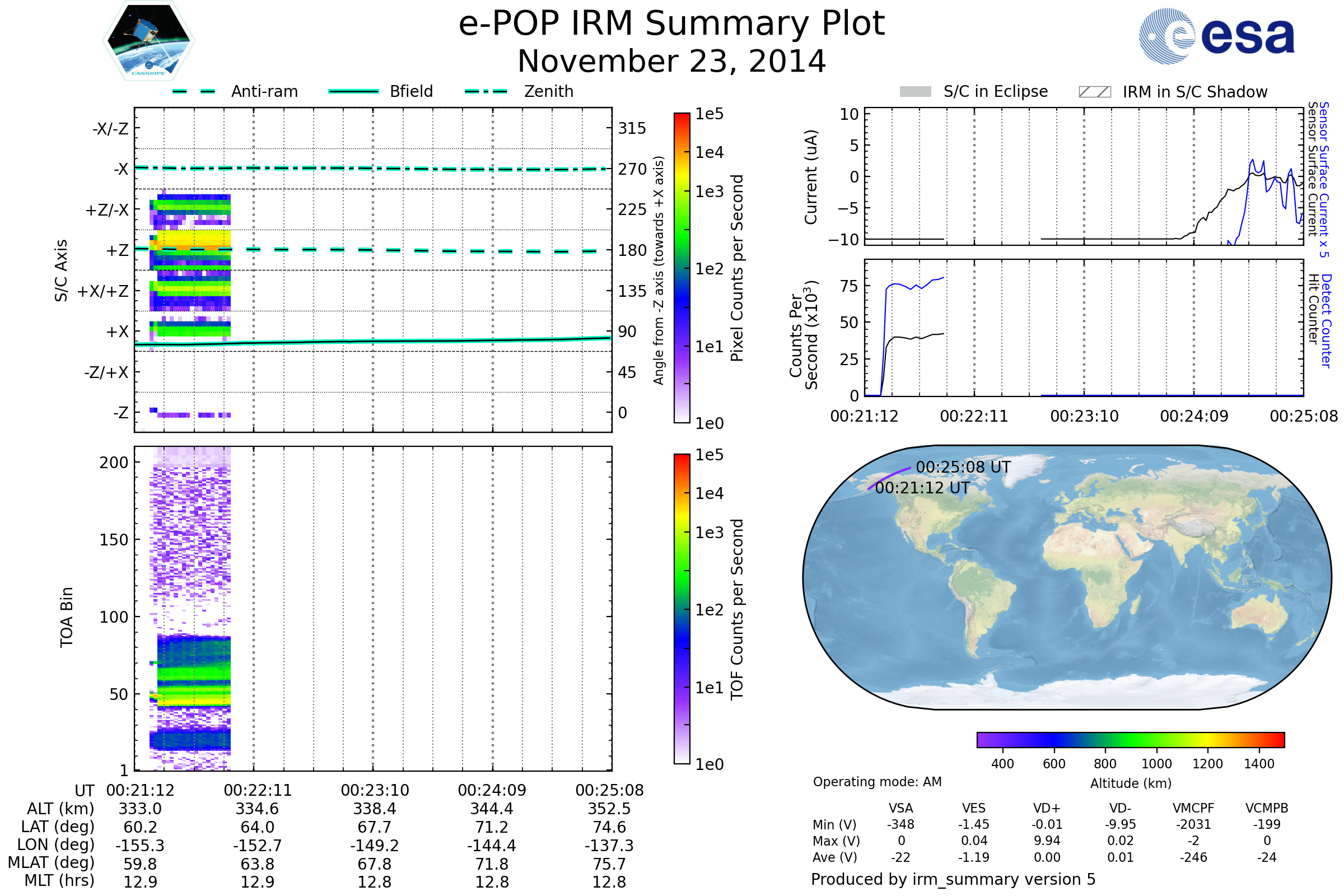Click the e-POP IRM Summary Plot title
Image resolution: width=1344 pixels, height=896 pixels.
pos(671,24)
